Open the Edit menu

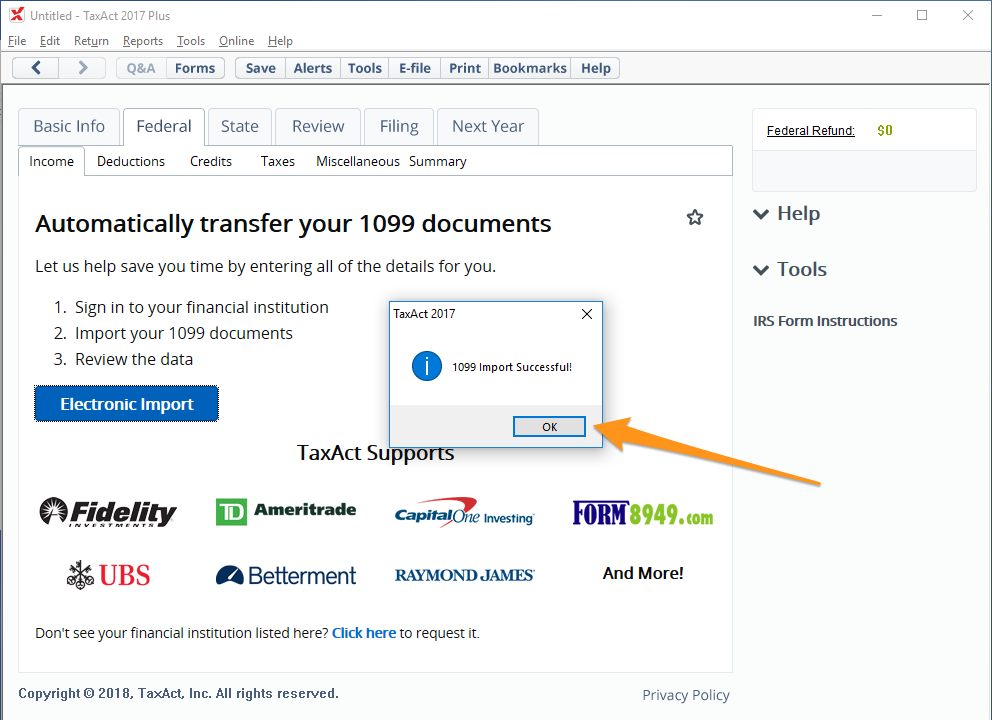point(49,41)
